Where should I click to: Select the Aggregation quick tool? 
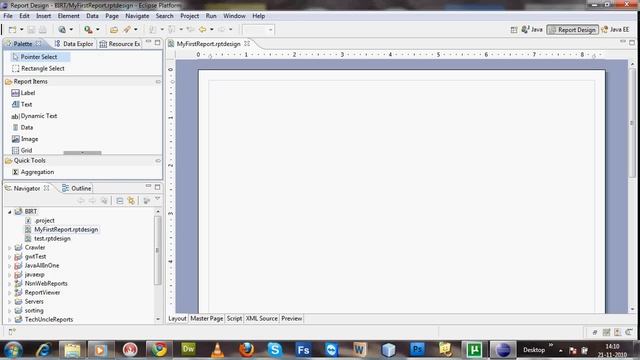[33, 172]
